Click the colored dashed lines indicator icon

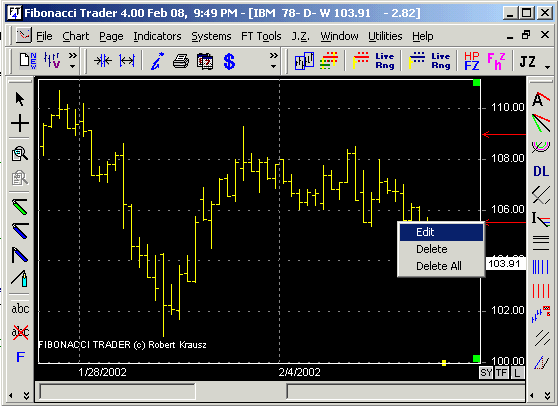pyautogui.click(x=328, y=61)
